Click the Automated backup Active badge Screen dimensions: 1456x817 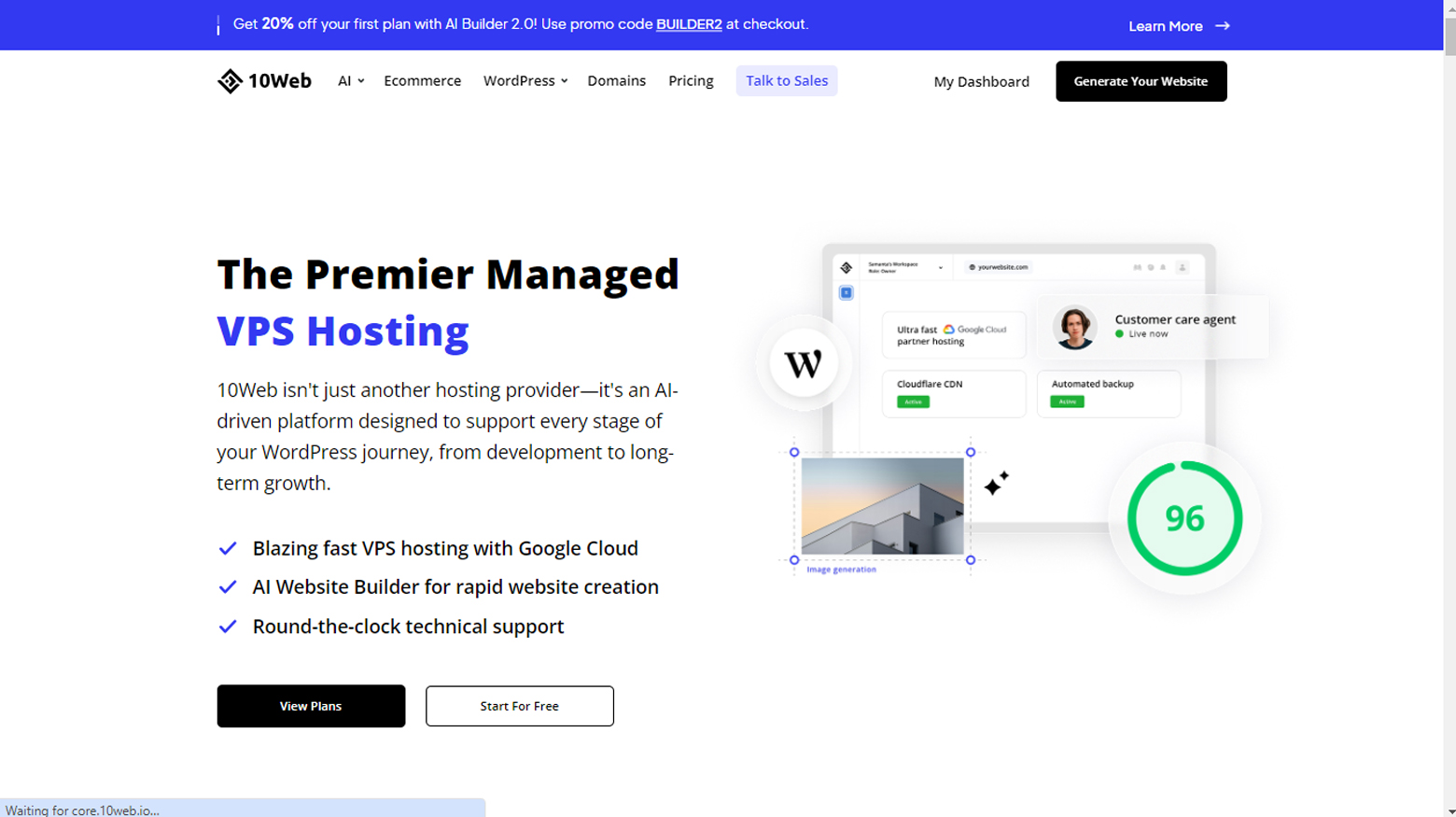pos(1067,401)
